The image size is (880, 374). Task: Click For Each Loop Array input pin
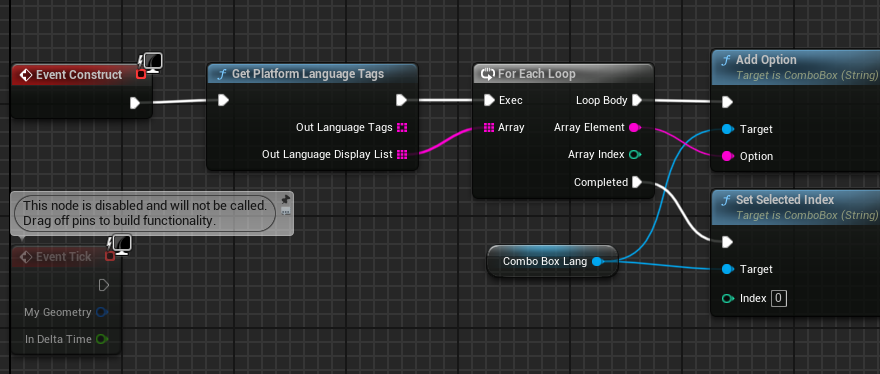(x=489, y=127)
